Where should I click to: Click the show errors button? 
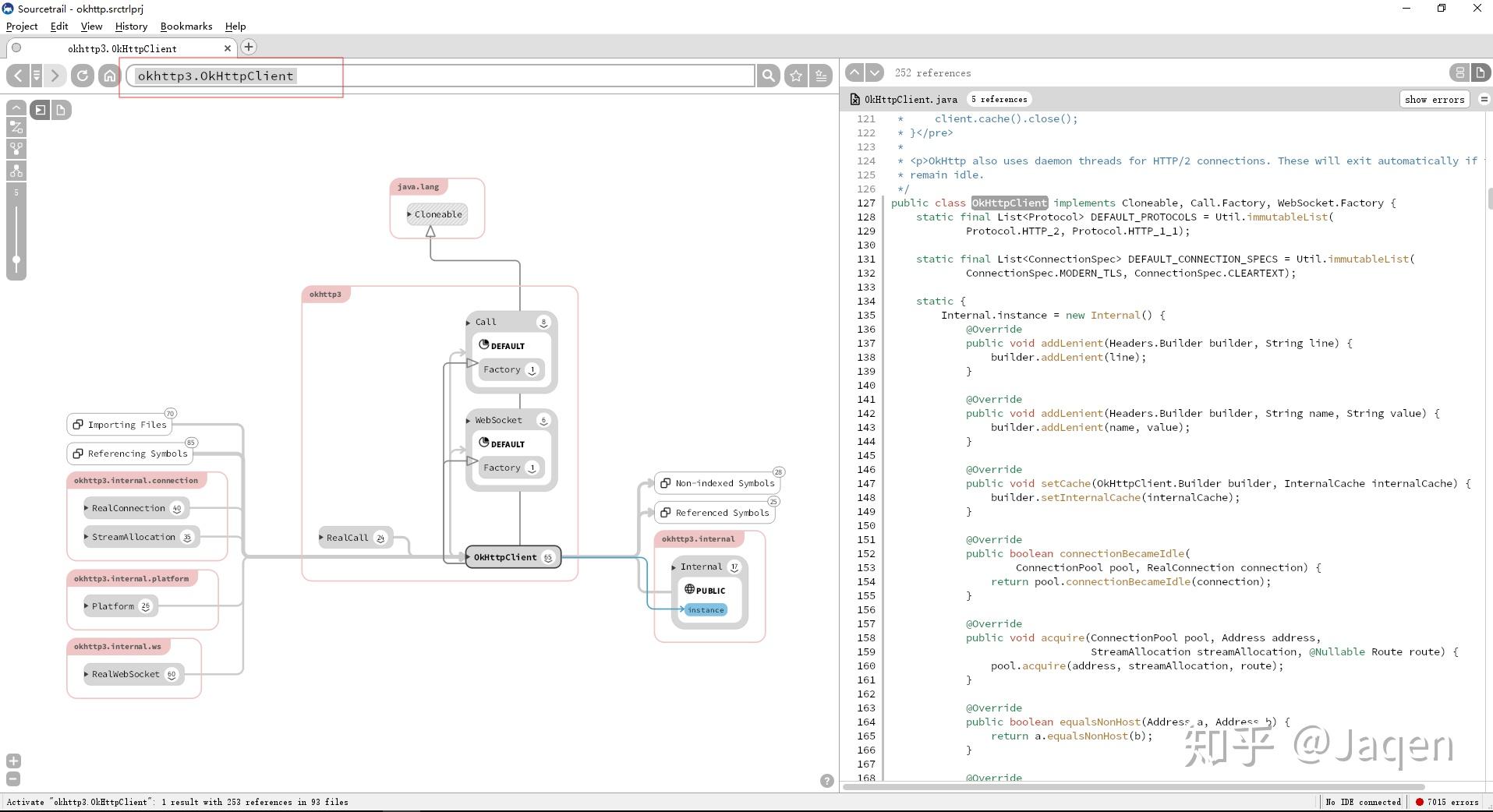coord(1434,99)
